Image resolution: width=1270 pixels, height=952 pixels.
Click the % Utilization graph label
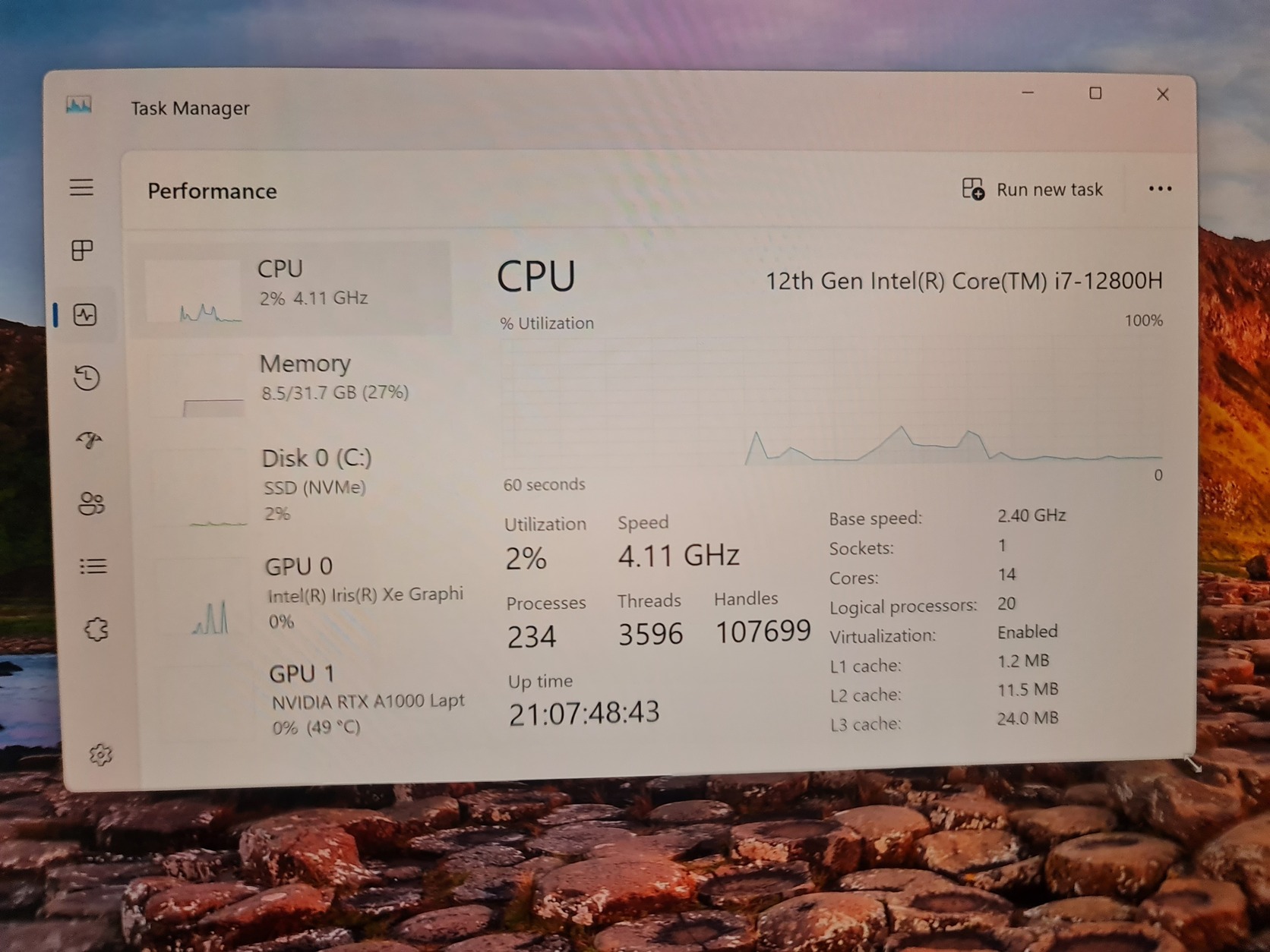[547, 323]
